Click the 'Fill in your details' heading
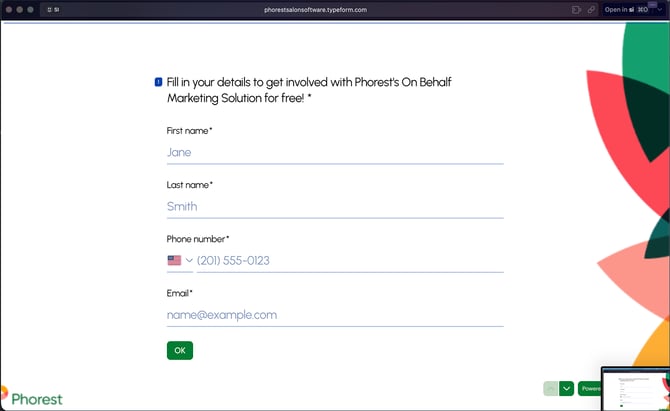This screenshot has width=670, height=411. click(x=309, y=90)
